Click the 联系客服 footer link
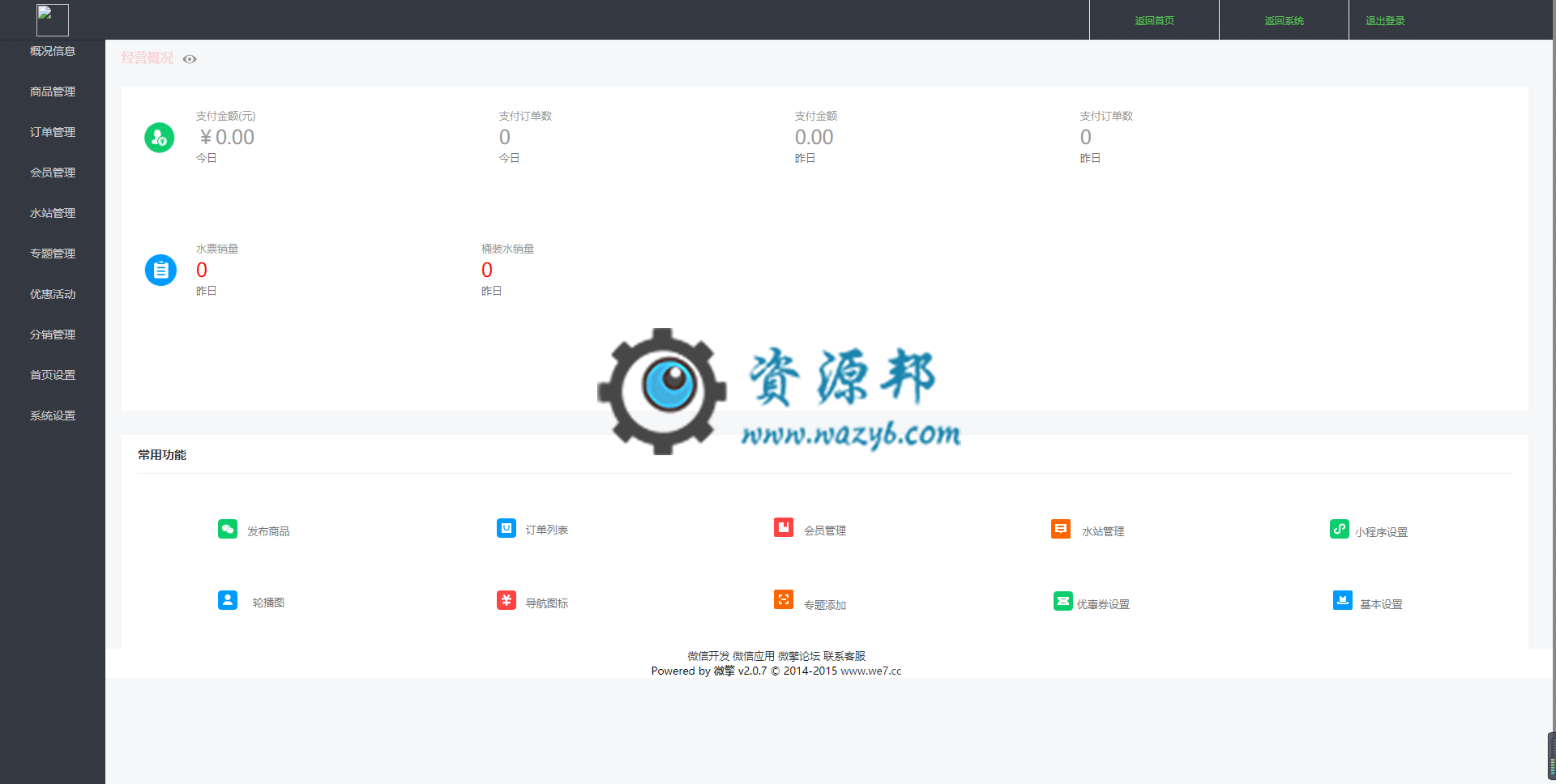The image size is (1556, 784). click(844, 656)
